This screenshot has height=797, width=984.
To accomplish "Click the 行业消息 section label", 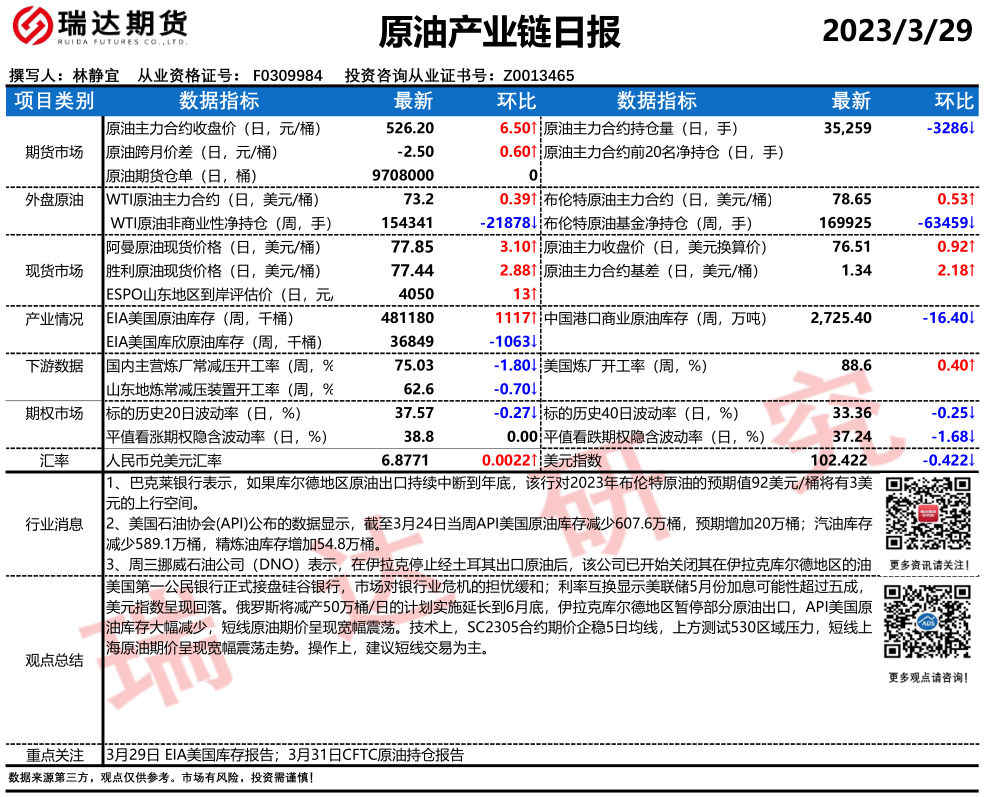I will pos(54,524).
